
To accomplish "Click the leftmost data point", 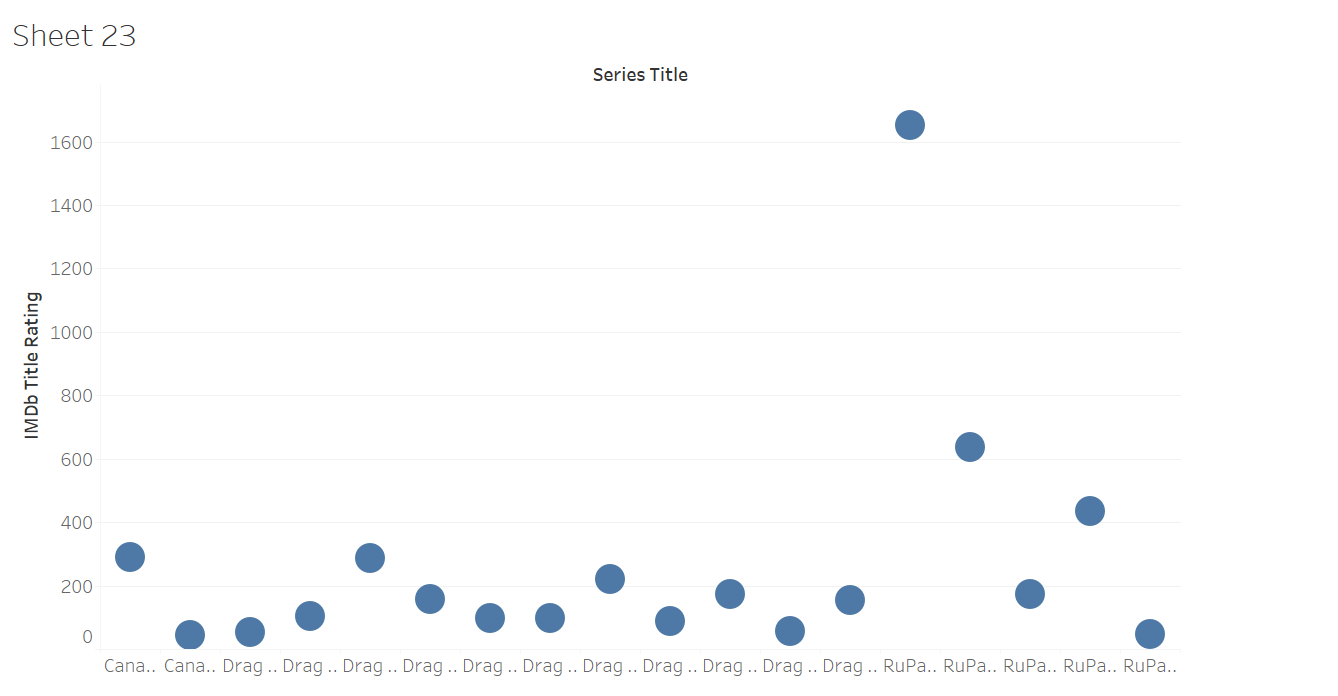I will [x=130, y=557].
